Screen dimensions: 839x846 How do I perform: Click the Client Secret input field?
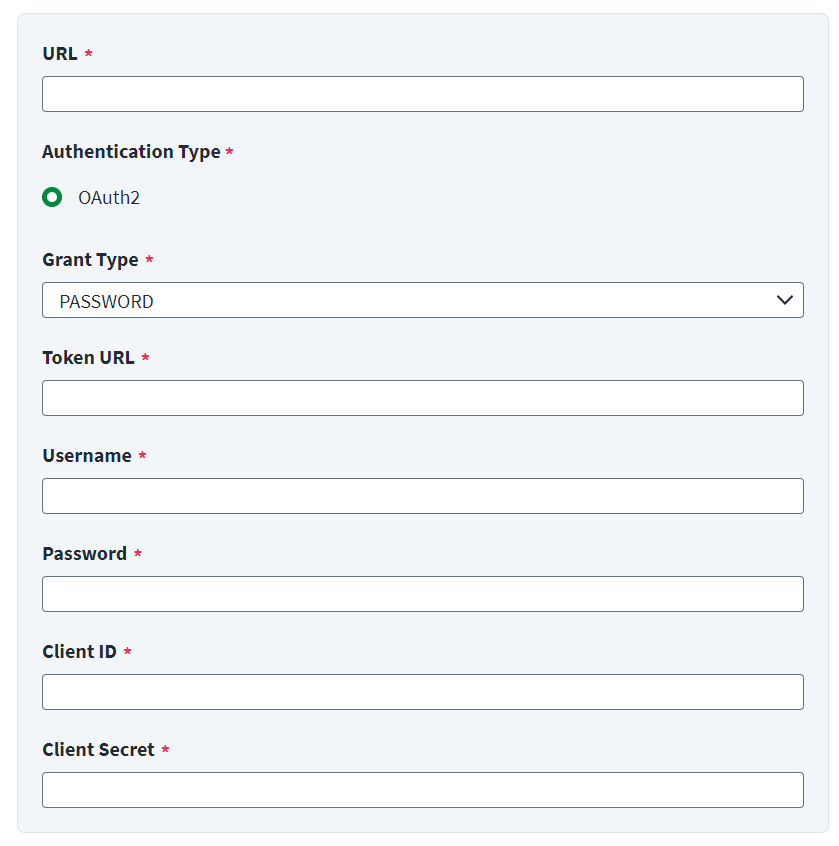pyautogui.click(x=423, y=790)
